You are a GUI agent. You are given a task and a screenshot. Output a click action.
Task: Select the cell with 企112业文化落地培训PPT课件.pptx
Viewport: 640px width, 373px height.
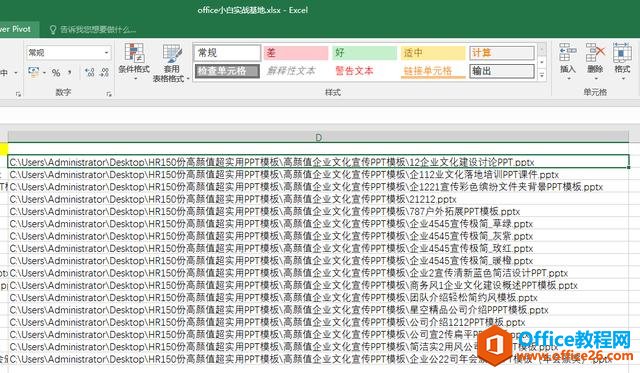pyautogui.click(x=318, y=174)
